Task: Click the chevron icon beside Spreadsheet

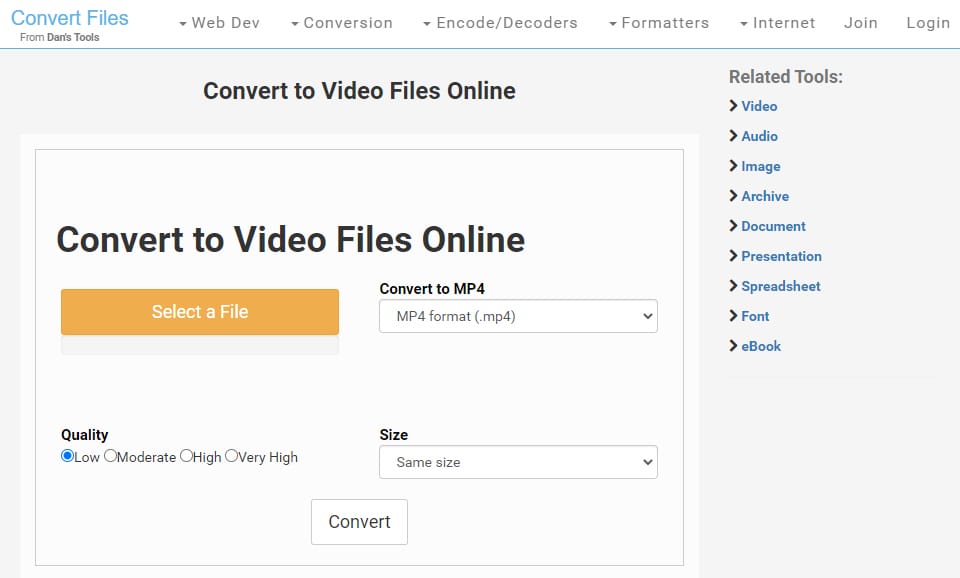Action: coord(734,286)
